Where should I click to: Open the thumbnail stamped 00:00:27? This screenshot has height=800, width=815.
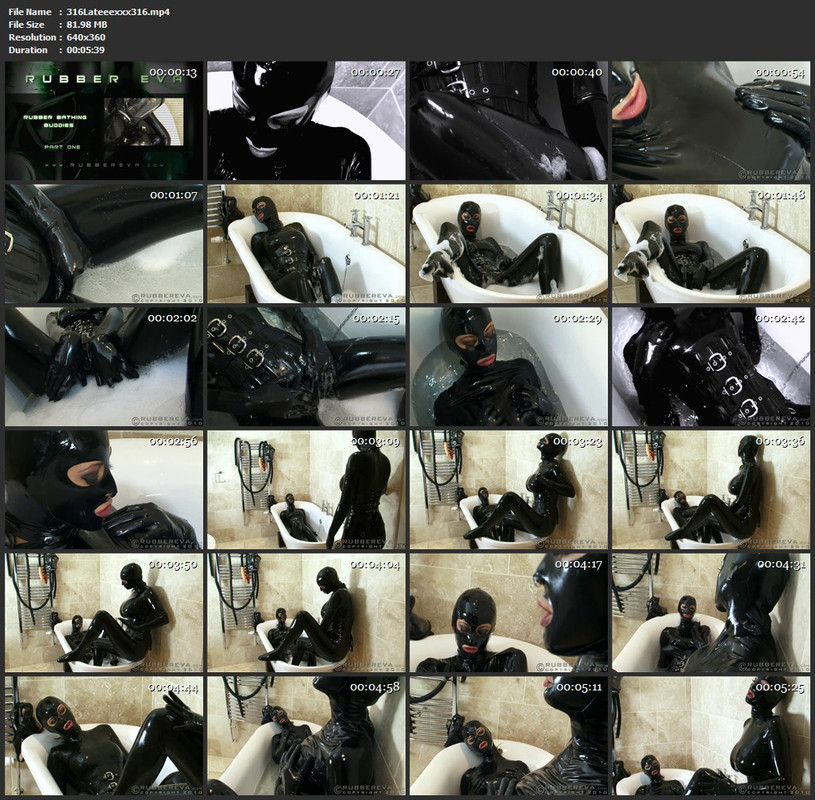[306, 121]
